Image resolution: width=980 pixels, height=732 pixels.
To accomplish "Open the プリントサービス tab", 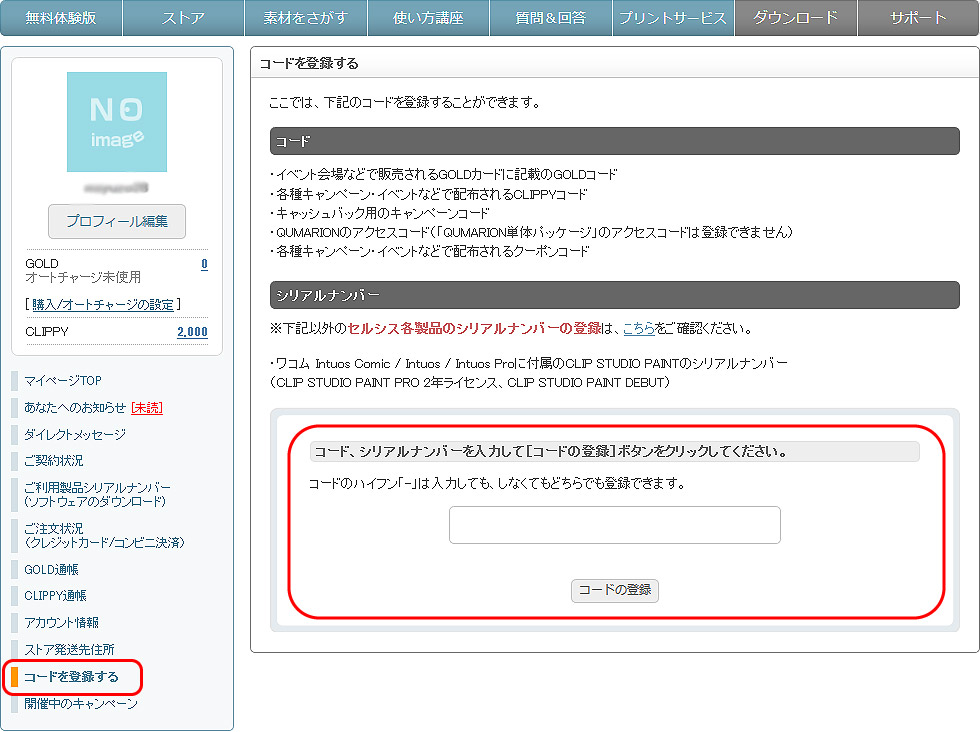I will (x=673, y=18).
